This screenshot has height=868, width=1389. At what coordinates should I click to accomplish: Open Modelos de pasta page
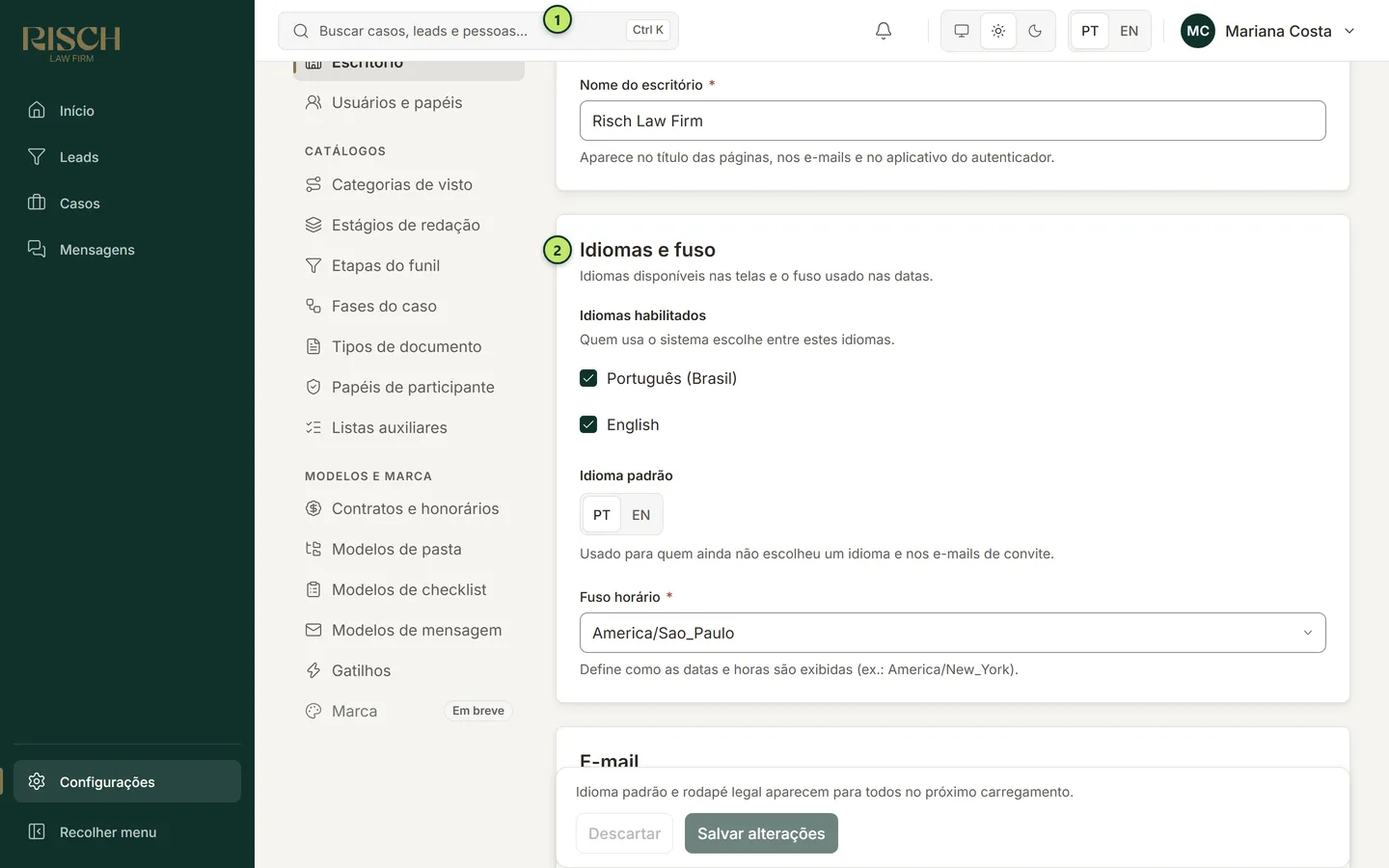(x=409, y=549)
